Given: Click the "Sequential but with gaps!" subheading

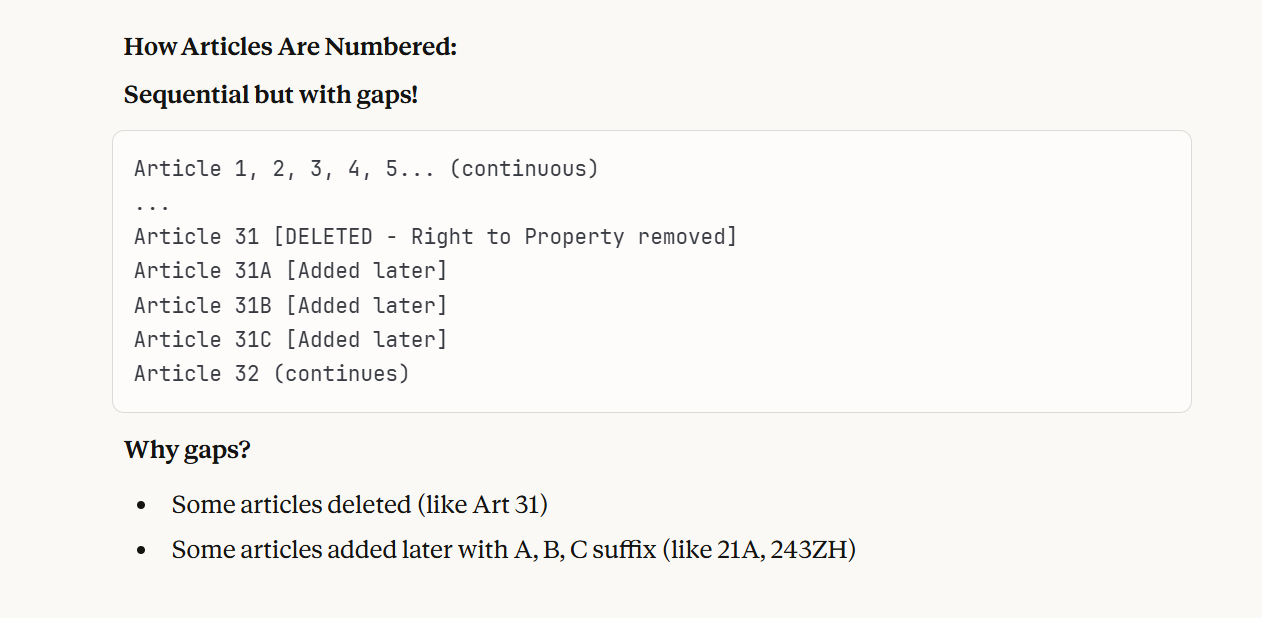Looking at the screenshot, I should [x=271, y=95].
